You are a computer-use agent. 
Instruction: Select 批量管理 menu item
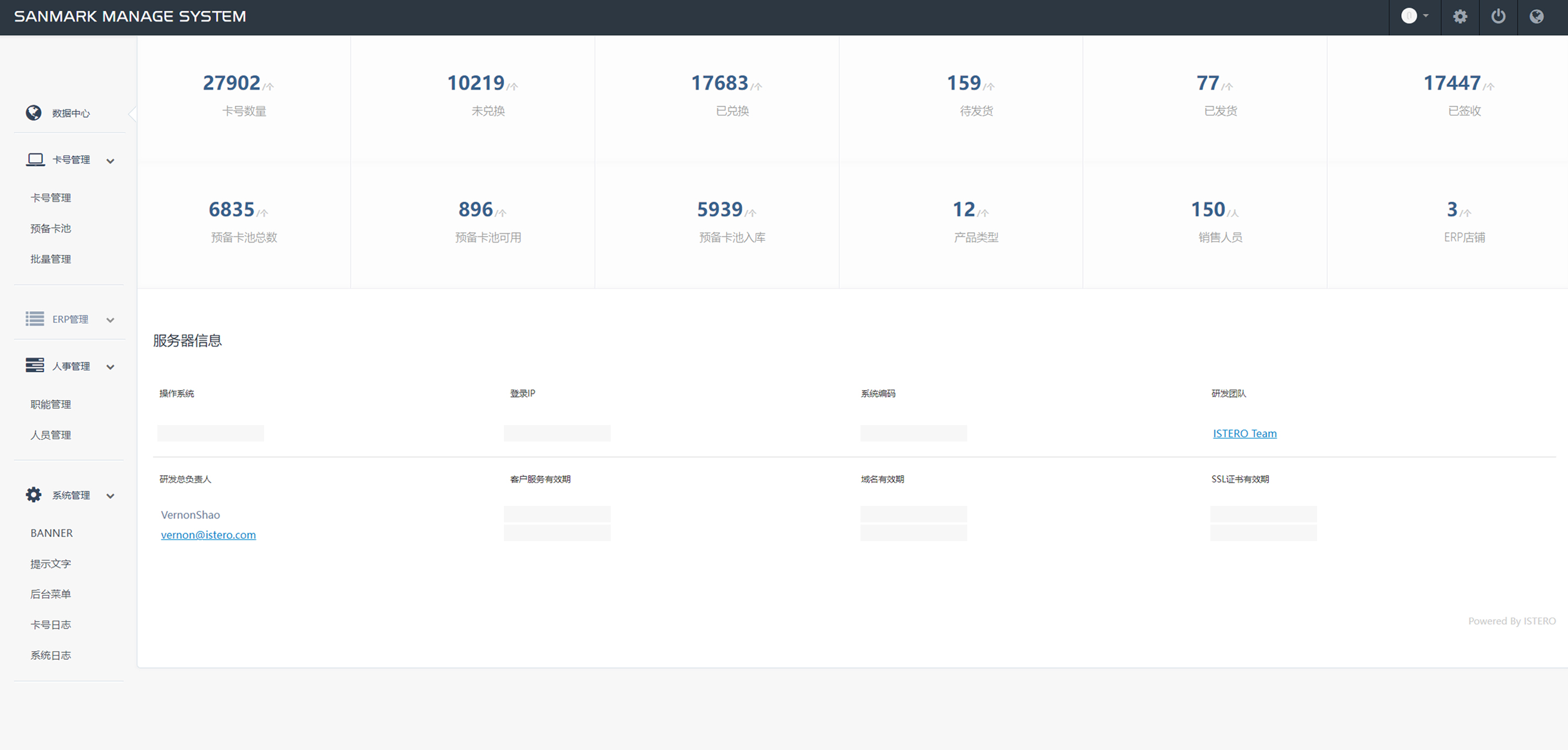[x=51, y=259]
